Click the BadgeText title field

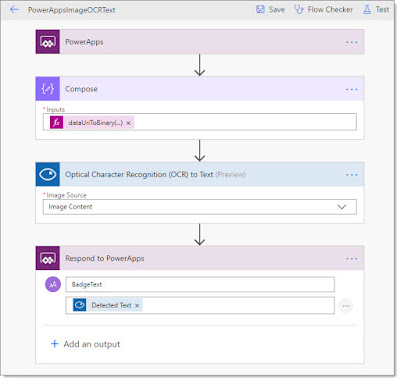(x=200, y=284)
